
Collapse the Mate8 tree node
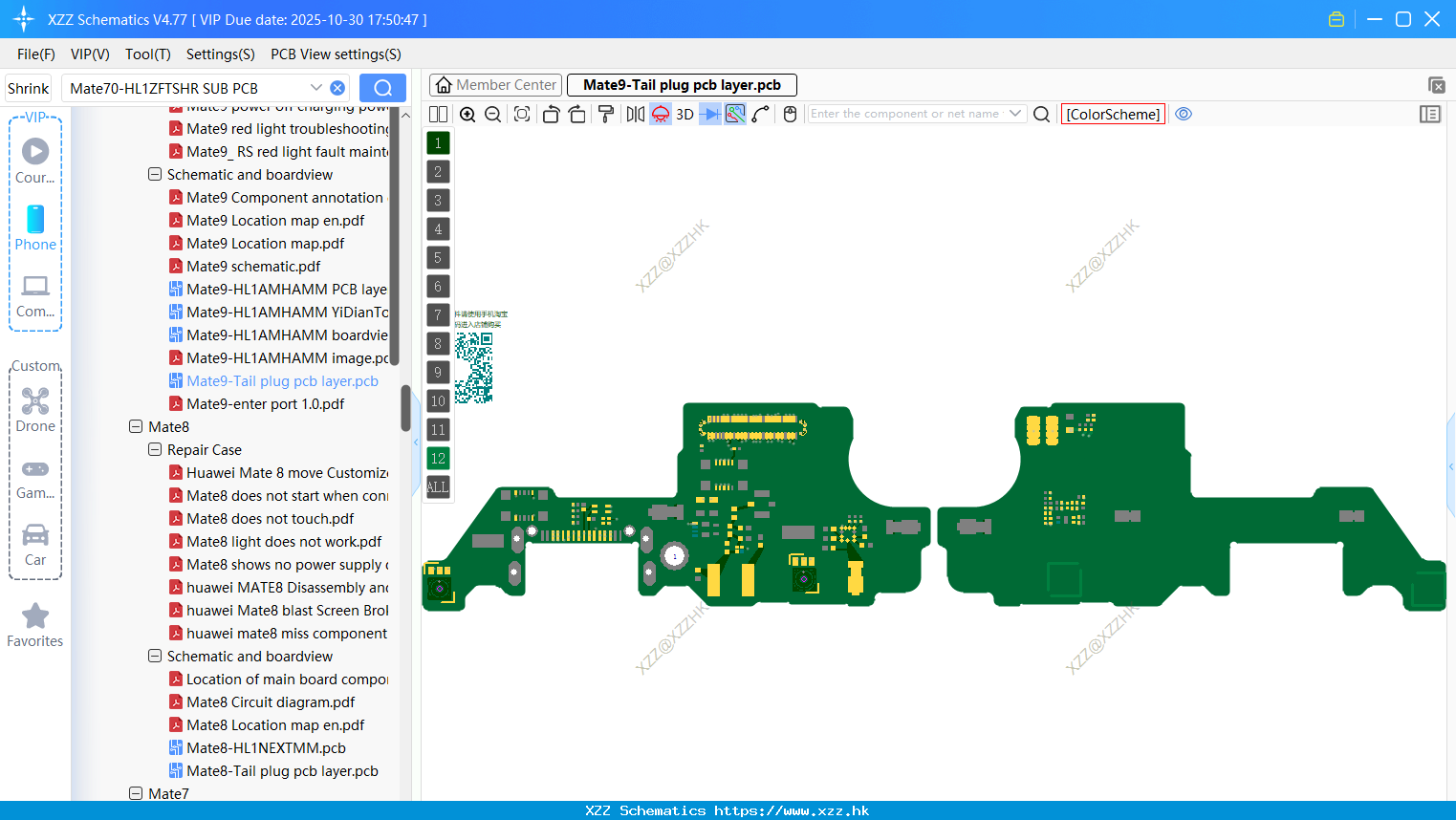point(136,427)
